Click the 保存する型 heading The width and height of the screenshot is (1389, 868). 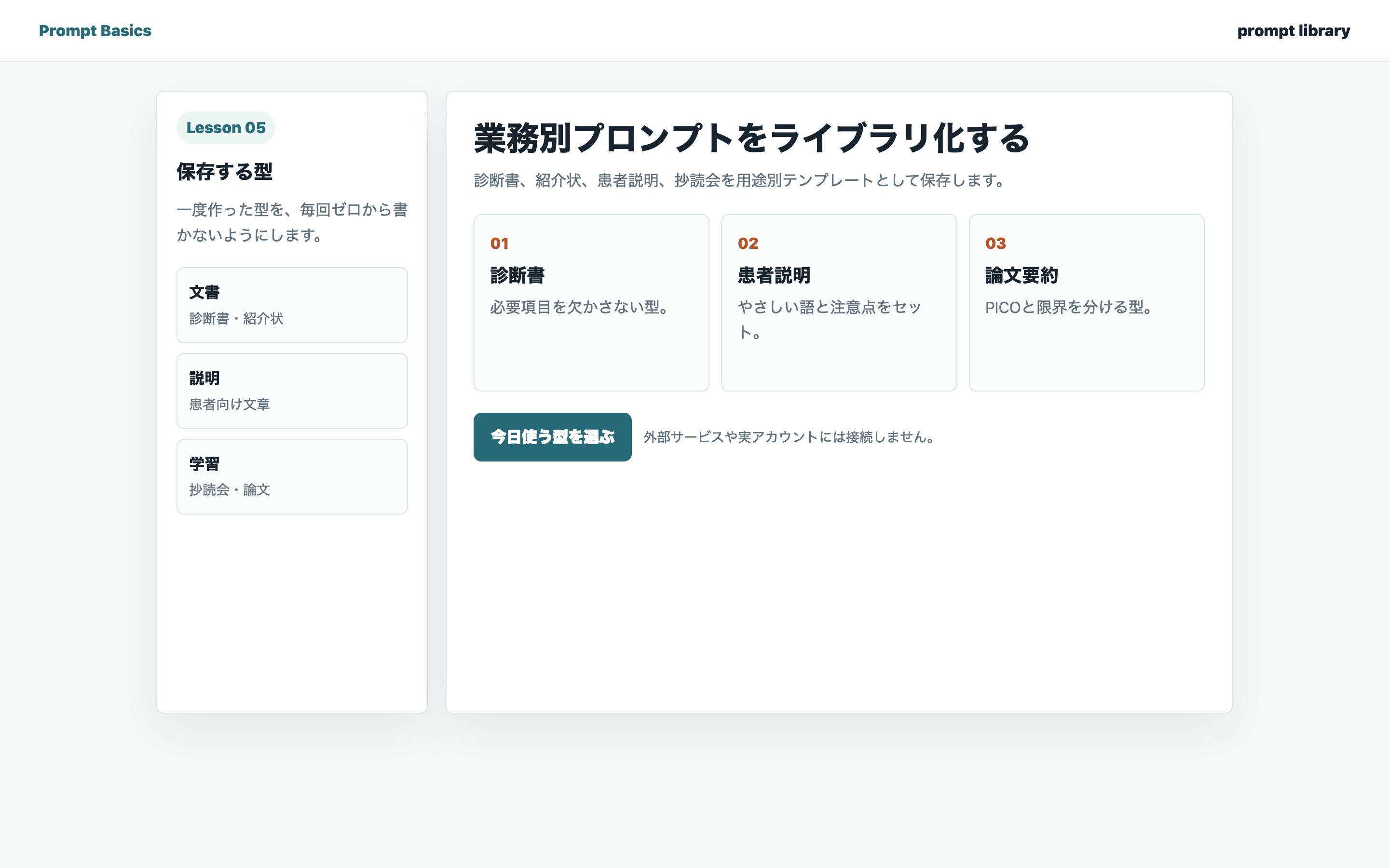224,172
